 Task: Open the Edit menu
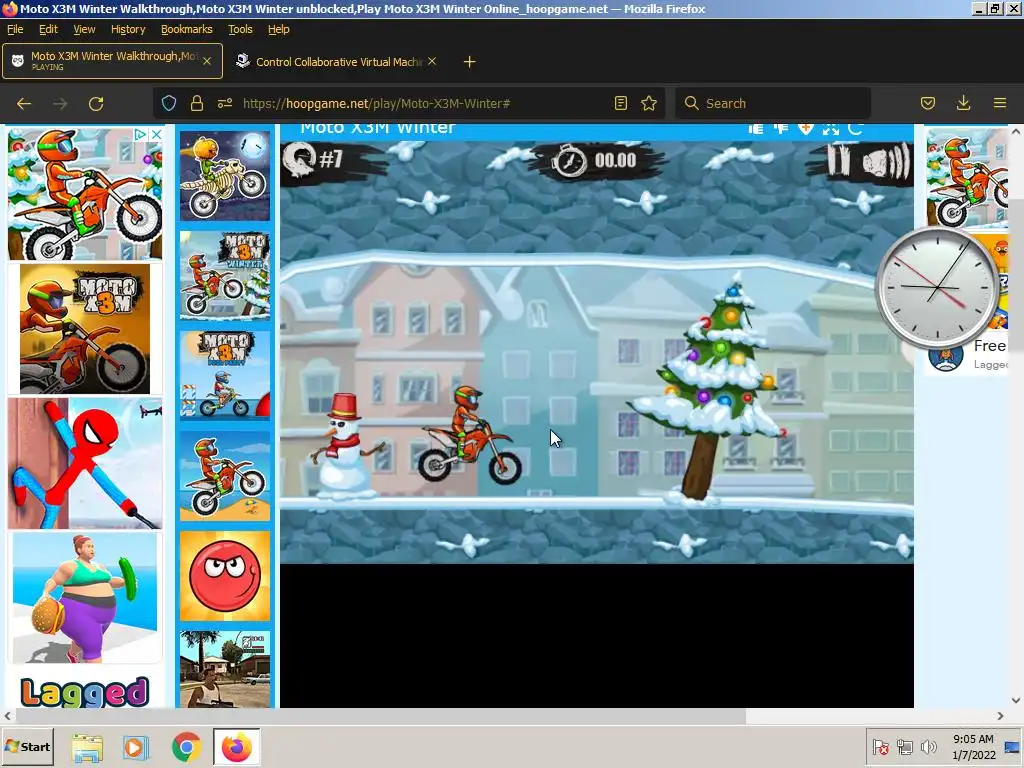pos(48,29)
